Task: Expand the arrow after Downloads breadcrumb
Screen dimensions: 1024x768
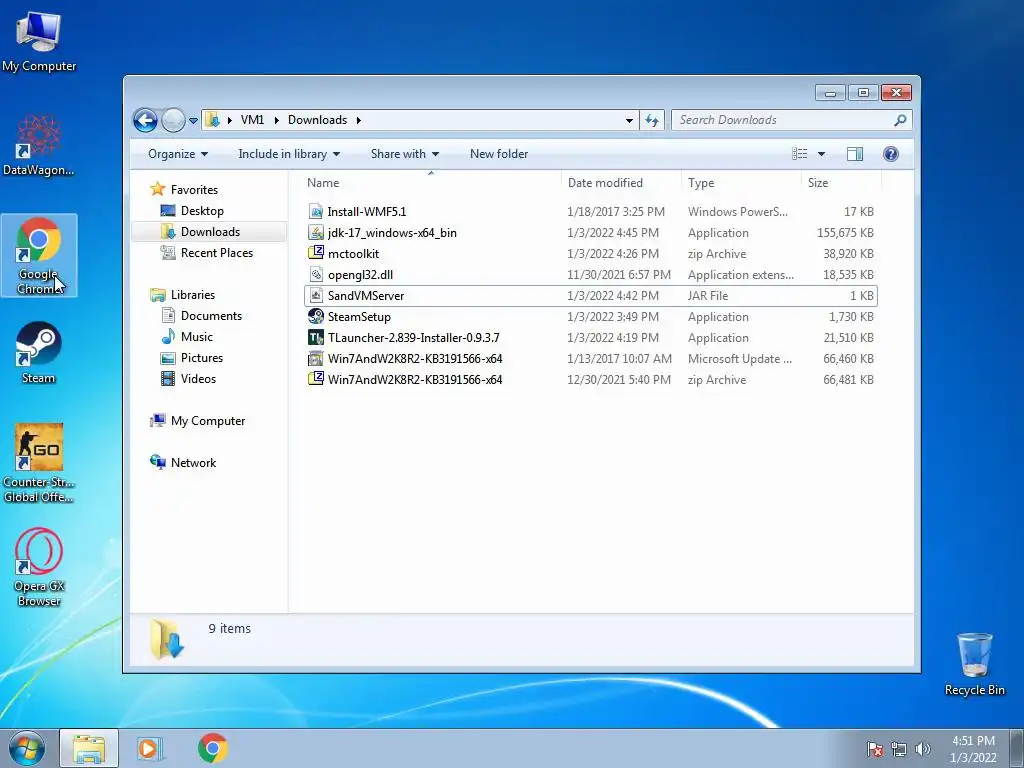Action: tap(359, 120)
